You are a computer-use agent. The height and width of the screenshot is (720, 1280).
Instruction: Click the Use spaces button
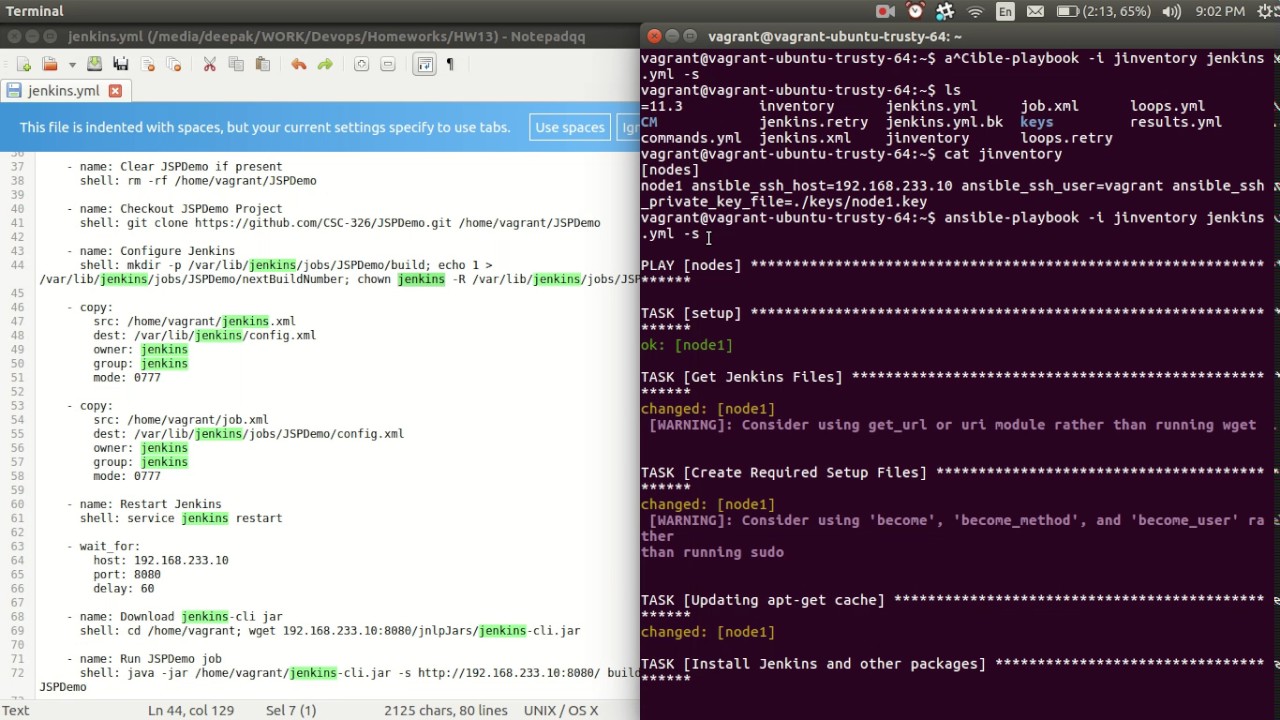(x=569, y=127)
